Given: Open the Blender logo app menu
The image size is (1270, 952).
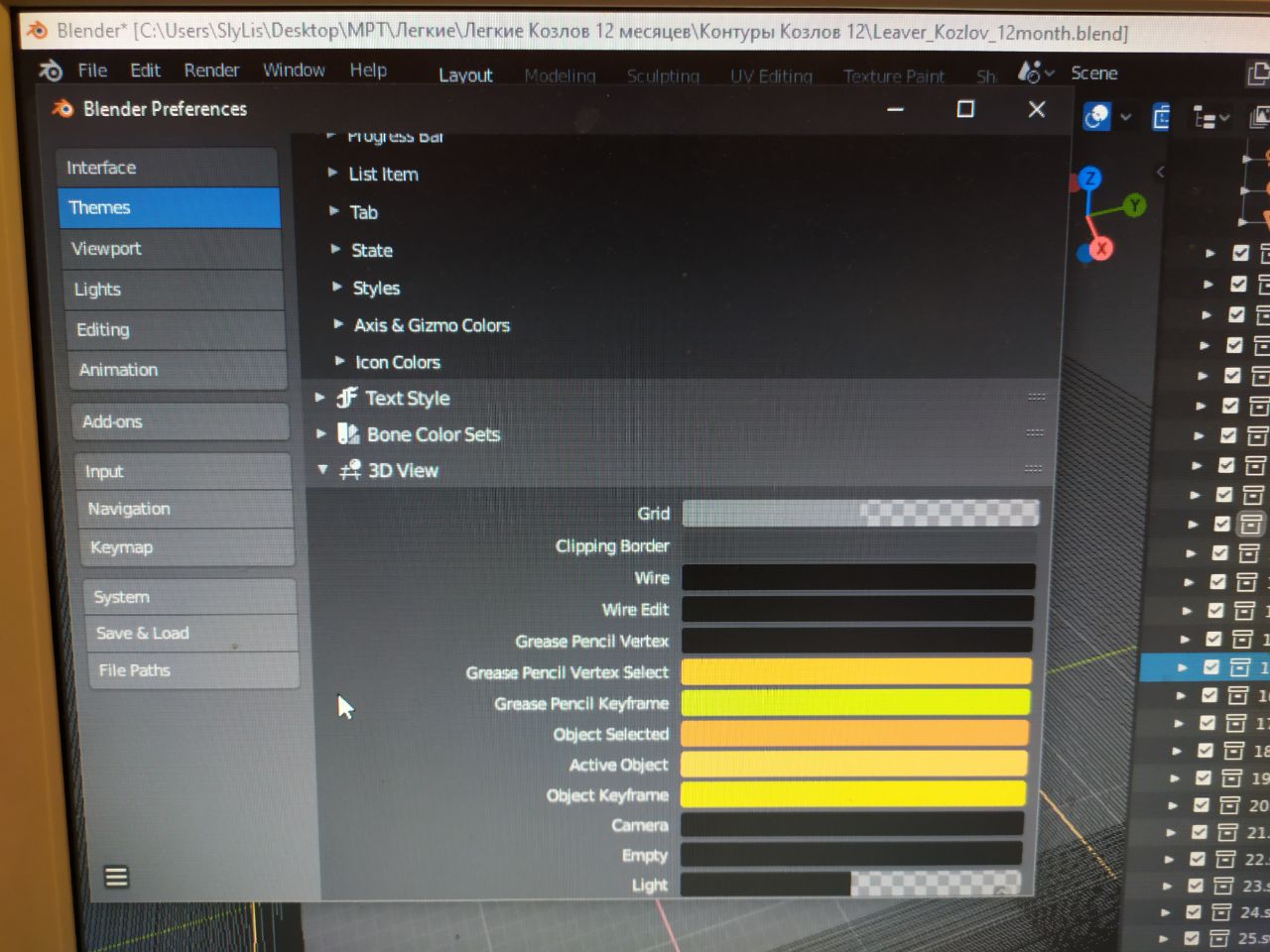Looking at the screenshot, I should 50,70.
